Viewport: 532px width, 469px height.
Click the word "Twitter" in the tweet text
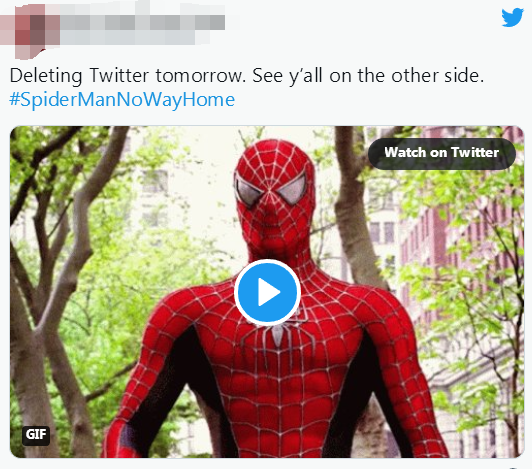tap(119, 75)
